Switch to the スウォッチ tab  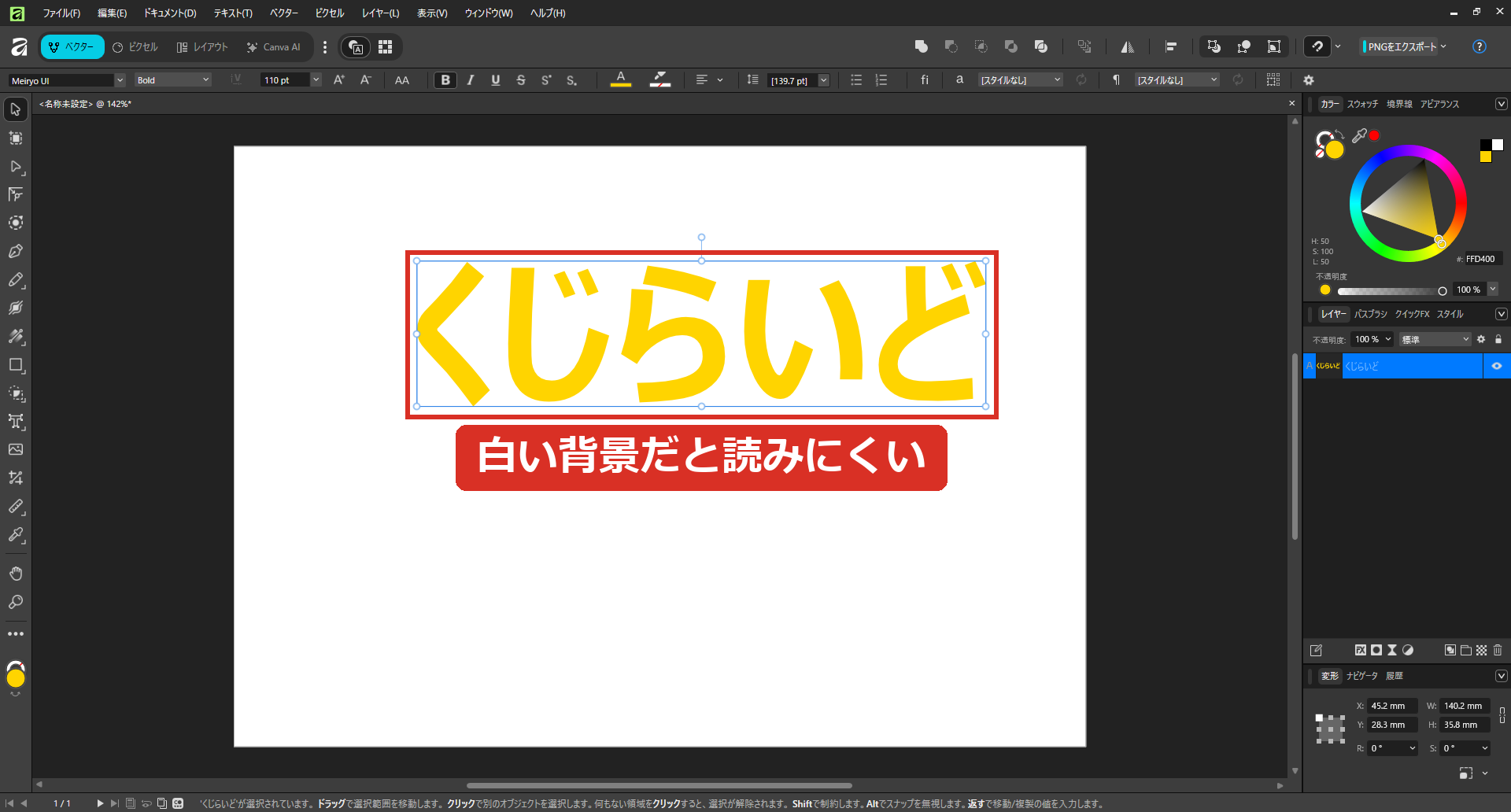coord(1362,104)
